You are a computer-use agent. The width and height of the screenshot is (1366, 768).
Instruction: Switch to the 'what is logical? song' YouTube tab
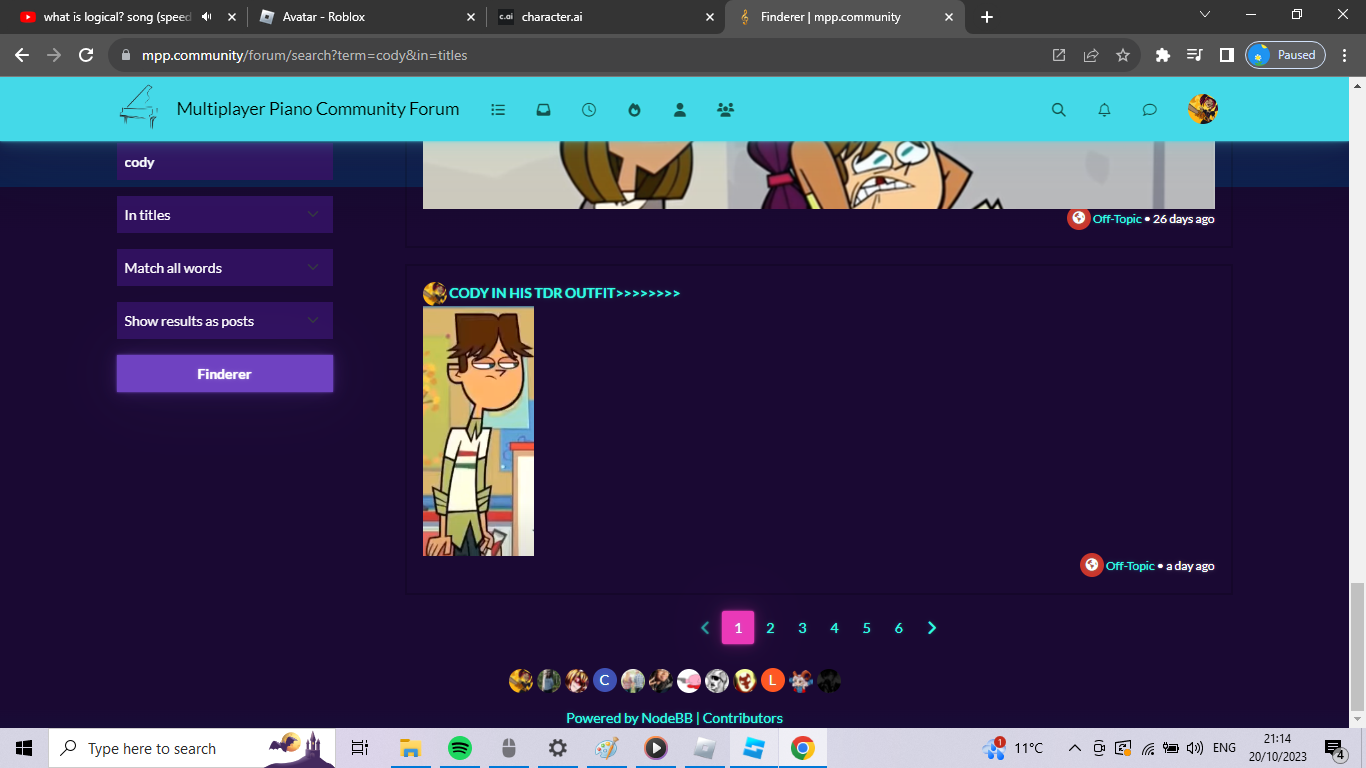[125, 17]
